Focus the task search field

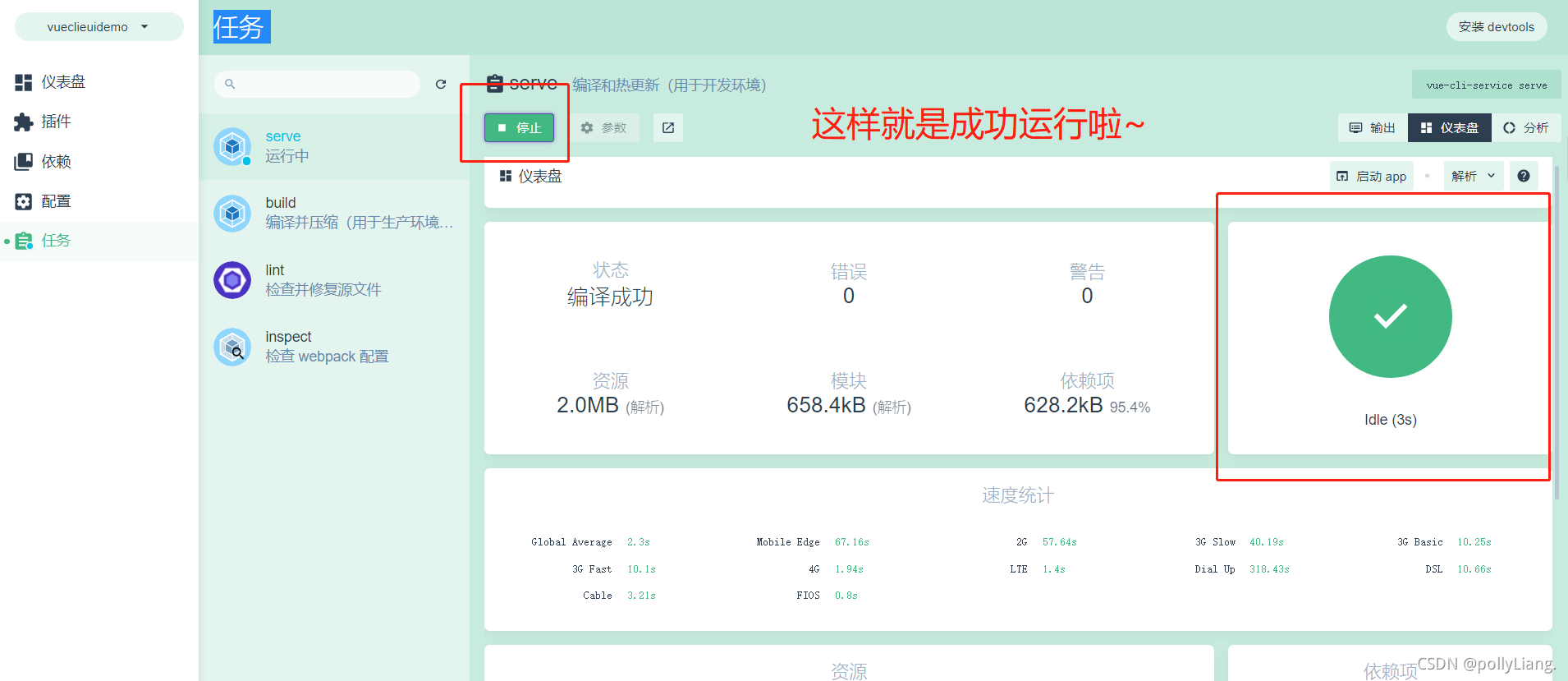(x=318, y=84)
